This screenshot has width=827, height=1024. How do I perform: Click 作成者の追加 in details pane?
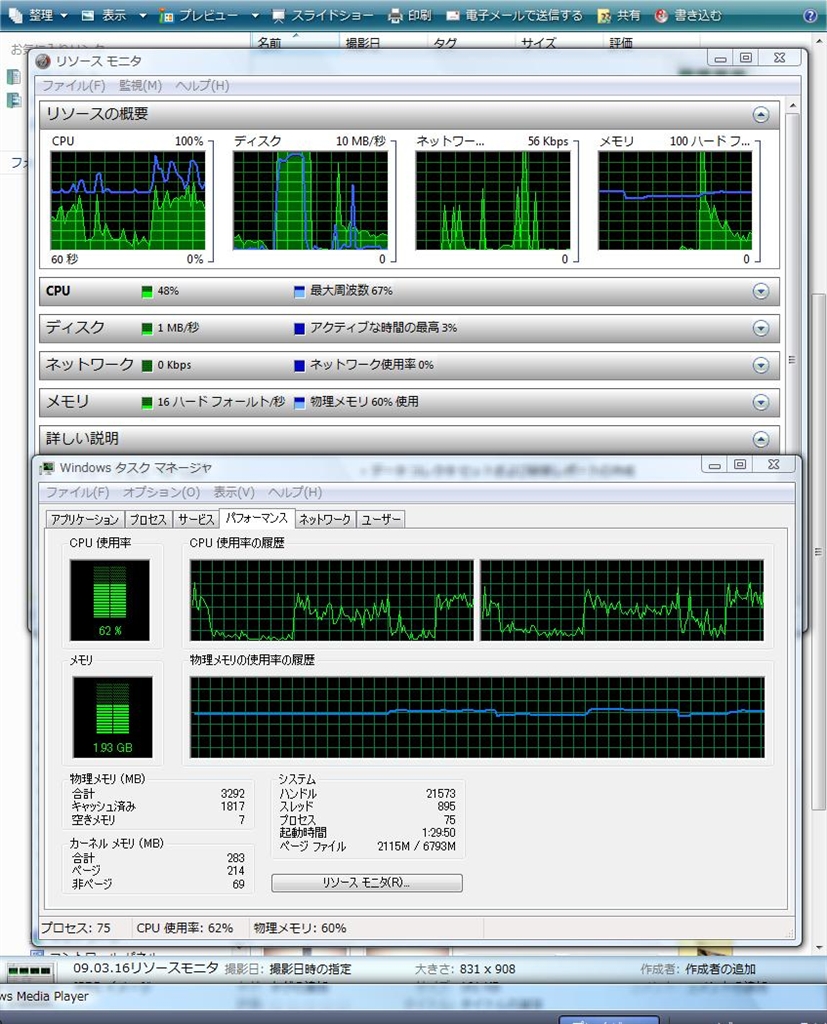click(x=721, y=969)
